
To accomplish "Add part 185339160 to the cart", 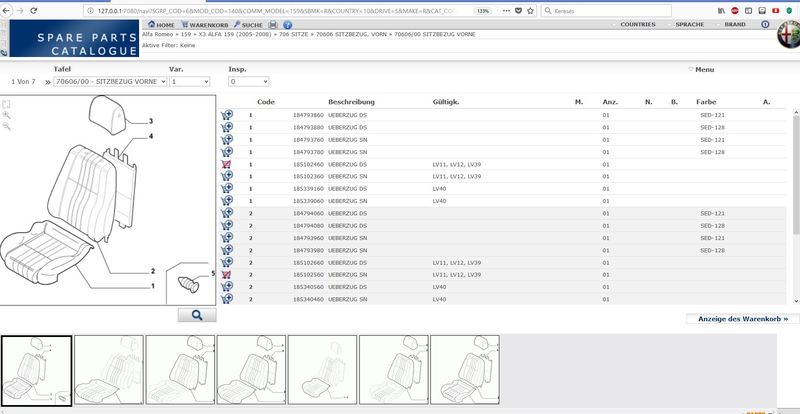I will 227,189.
